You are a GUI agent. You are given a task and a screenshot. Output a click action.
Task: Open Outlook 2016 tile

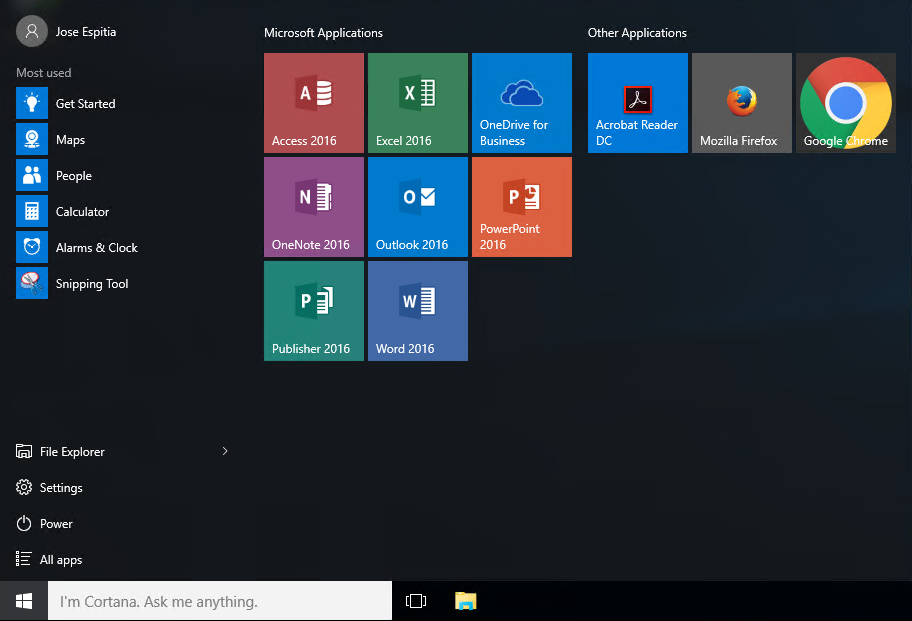tap(418, 207)
